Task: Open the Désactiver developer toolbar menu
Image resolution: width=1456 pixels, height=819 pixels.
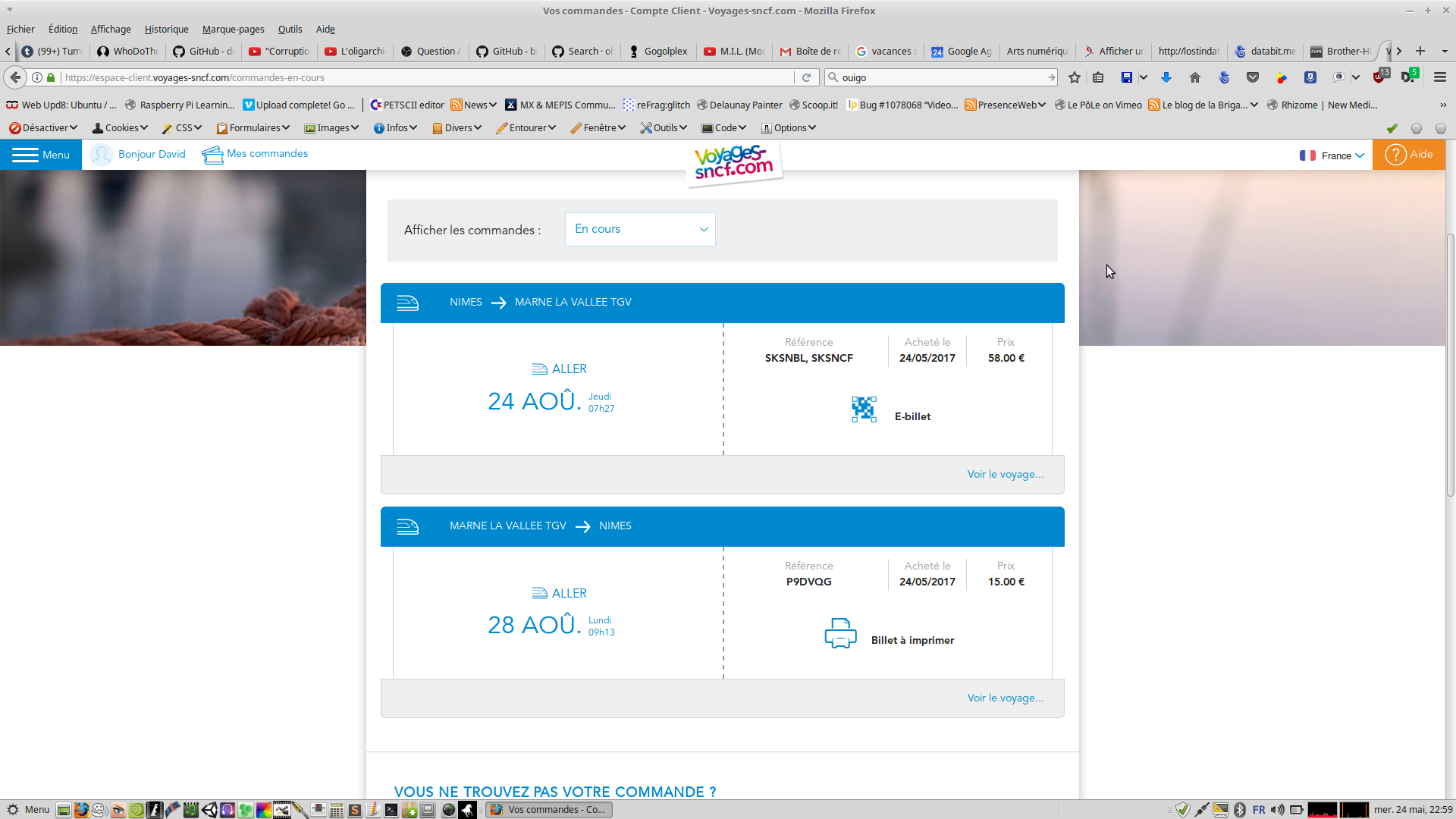Action: tap(44, 128)
